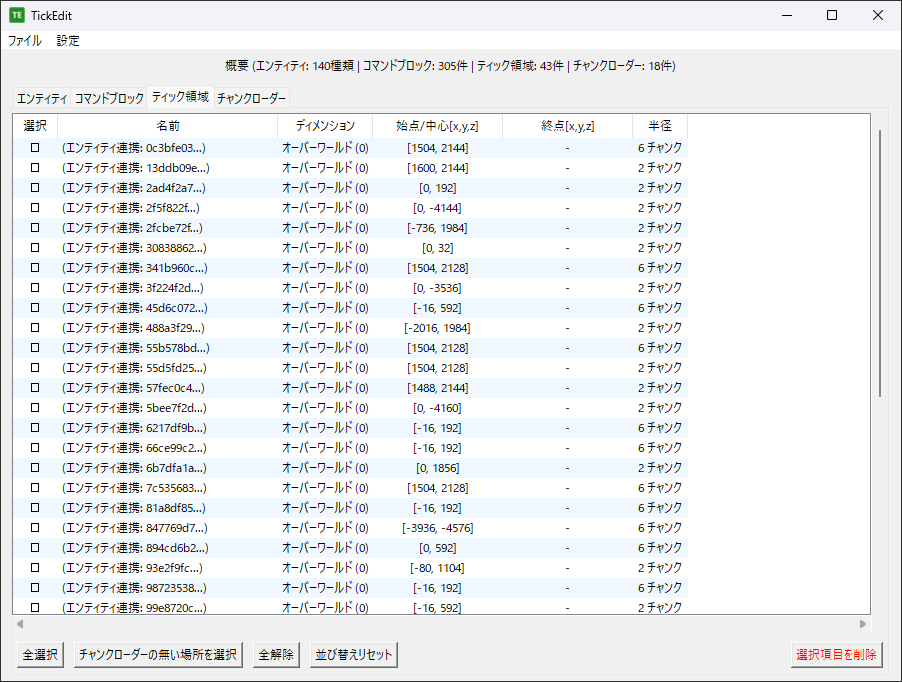Screen dimensions: 902x682
Task: Click coordinate cell [-3936, -4576]
Action: [437, 528]
